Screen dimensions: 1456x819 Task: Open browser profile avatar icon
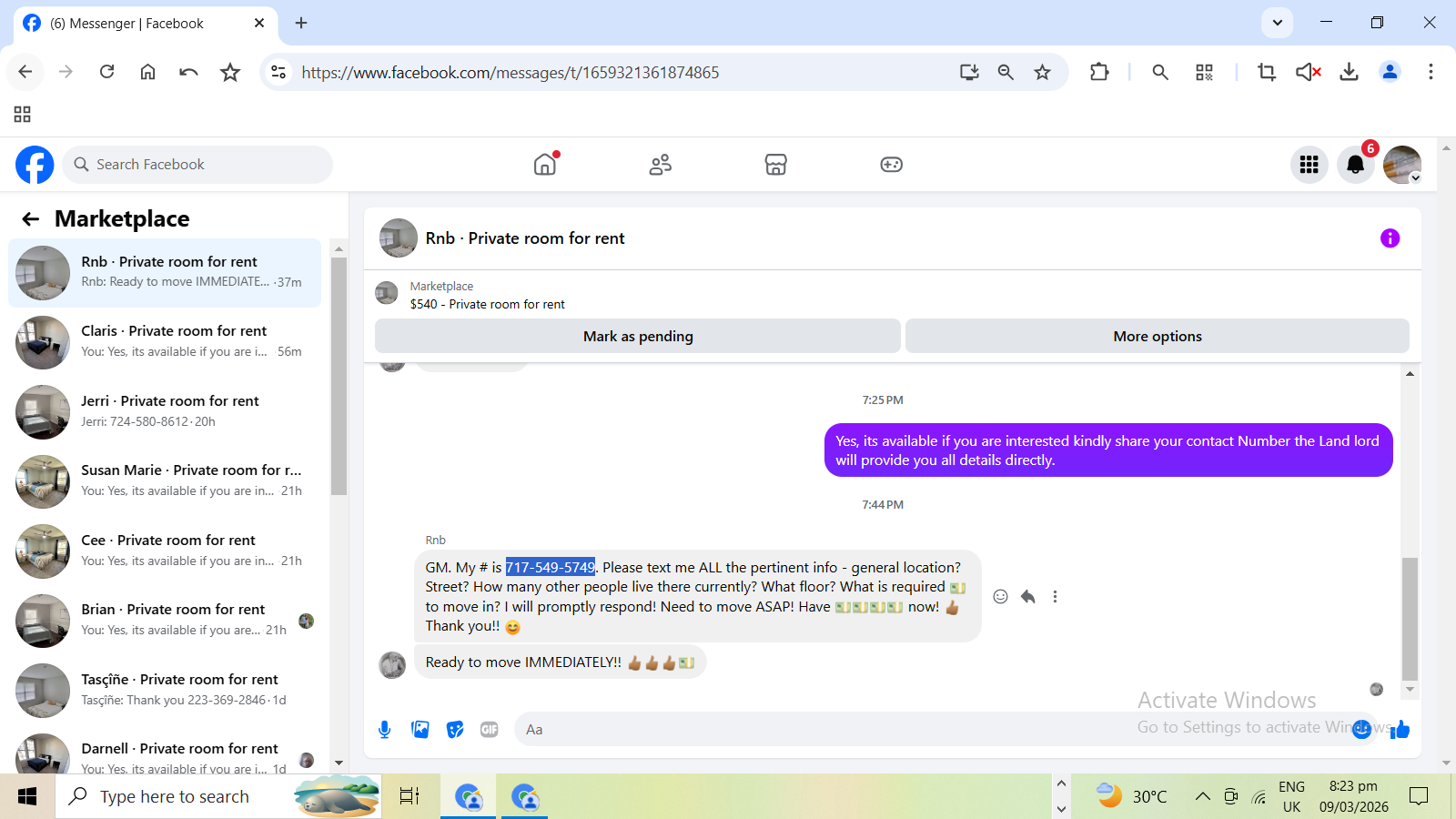click(1390, 72)
